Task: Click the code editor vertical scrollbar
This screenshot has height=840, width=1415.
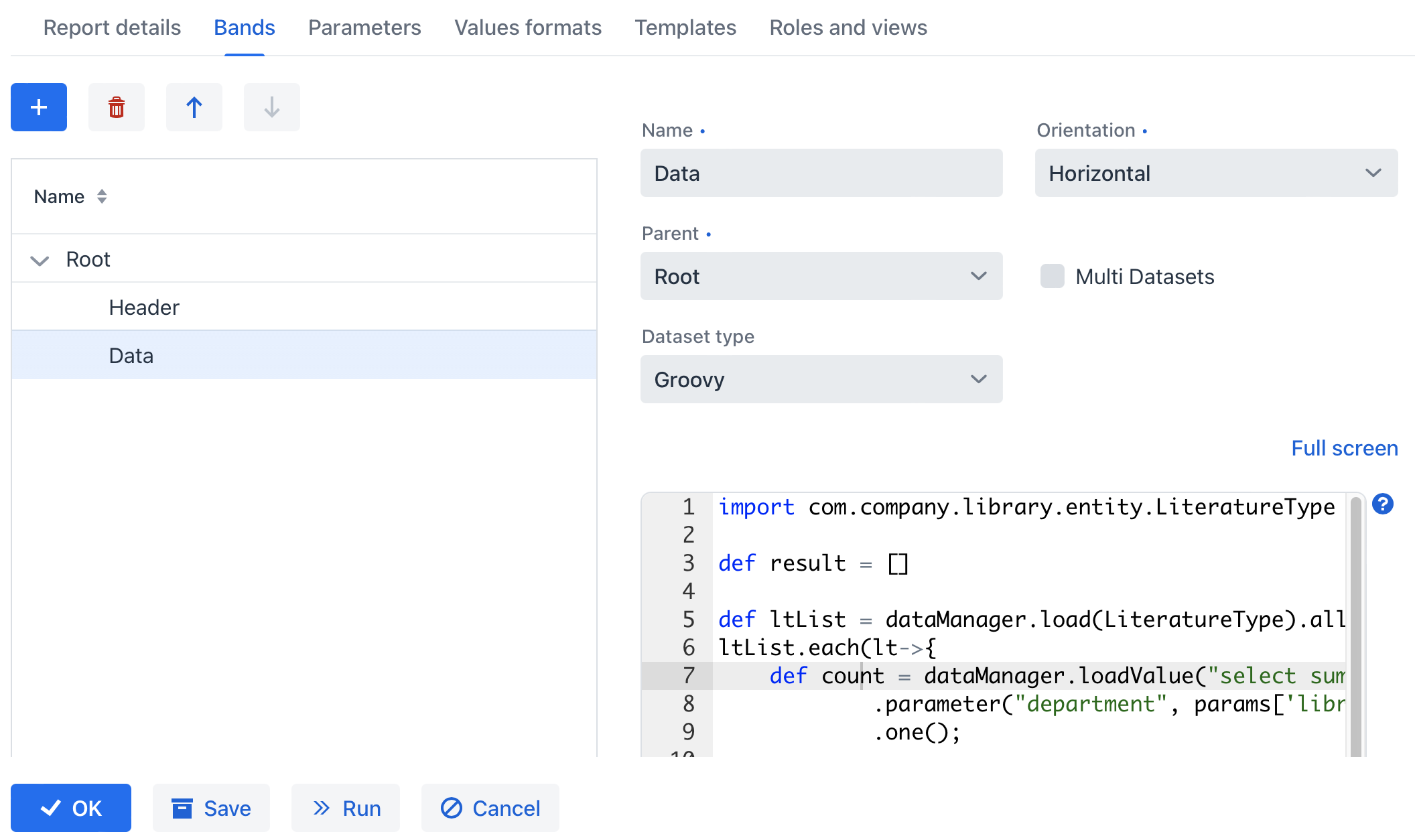Action: [1356, 626]
